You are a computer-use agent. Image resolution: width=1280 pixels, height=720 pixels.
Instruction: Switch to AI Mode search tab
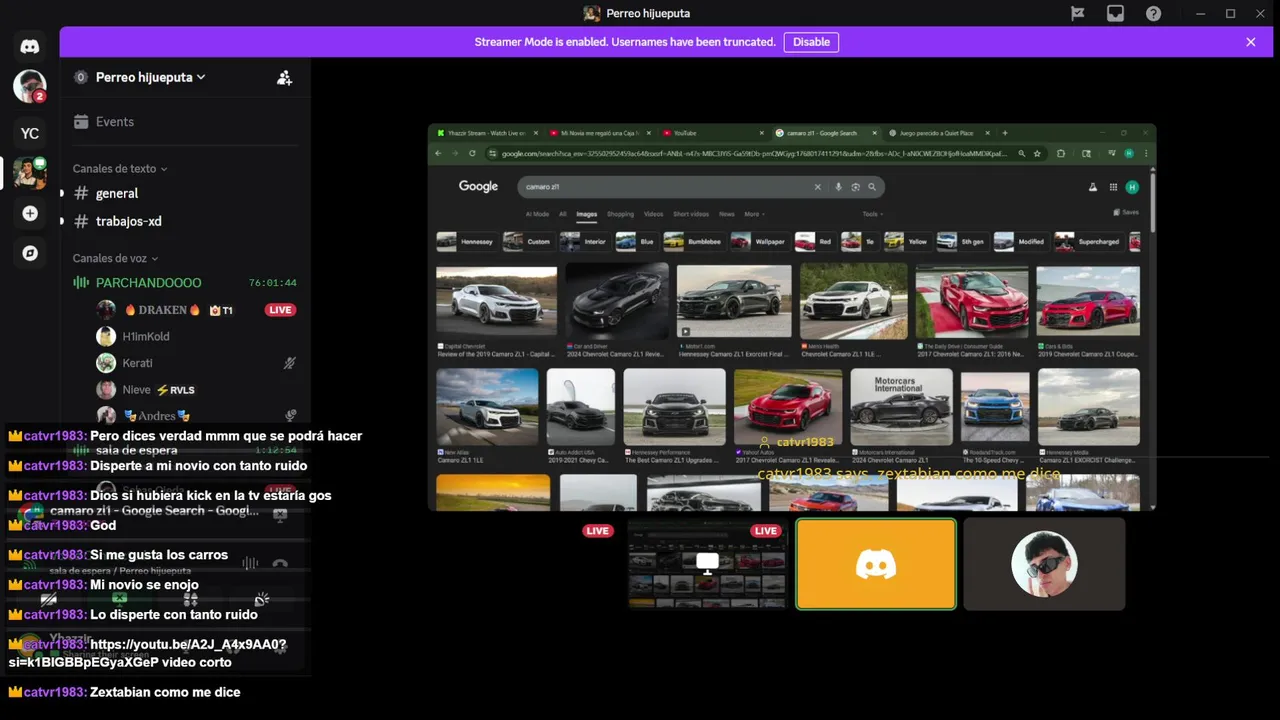point(537,214)
